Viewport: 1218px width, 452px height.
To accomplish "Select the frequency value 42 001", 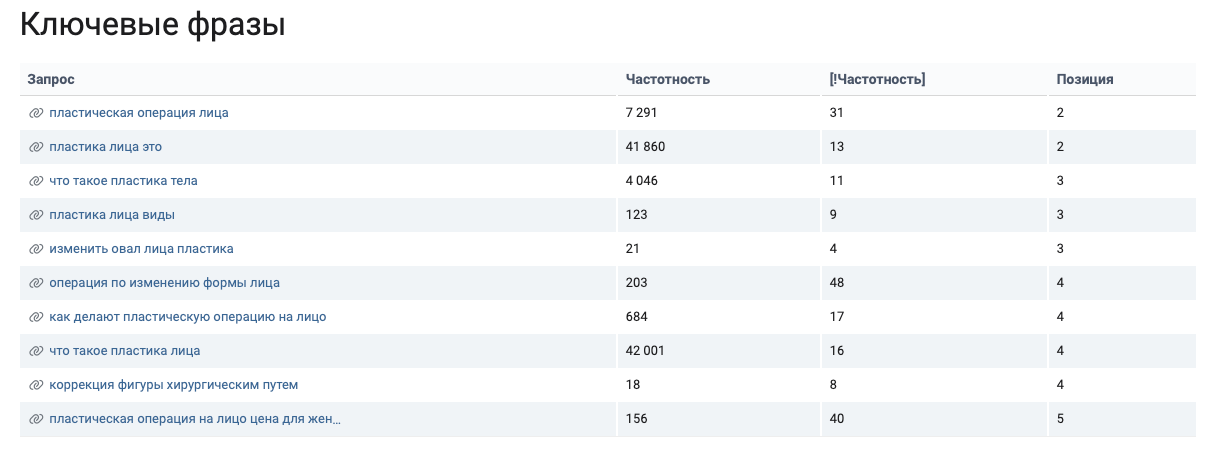I will 645,351.
